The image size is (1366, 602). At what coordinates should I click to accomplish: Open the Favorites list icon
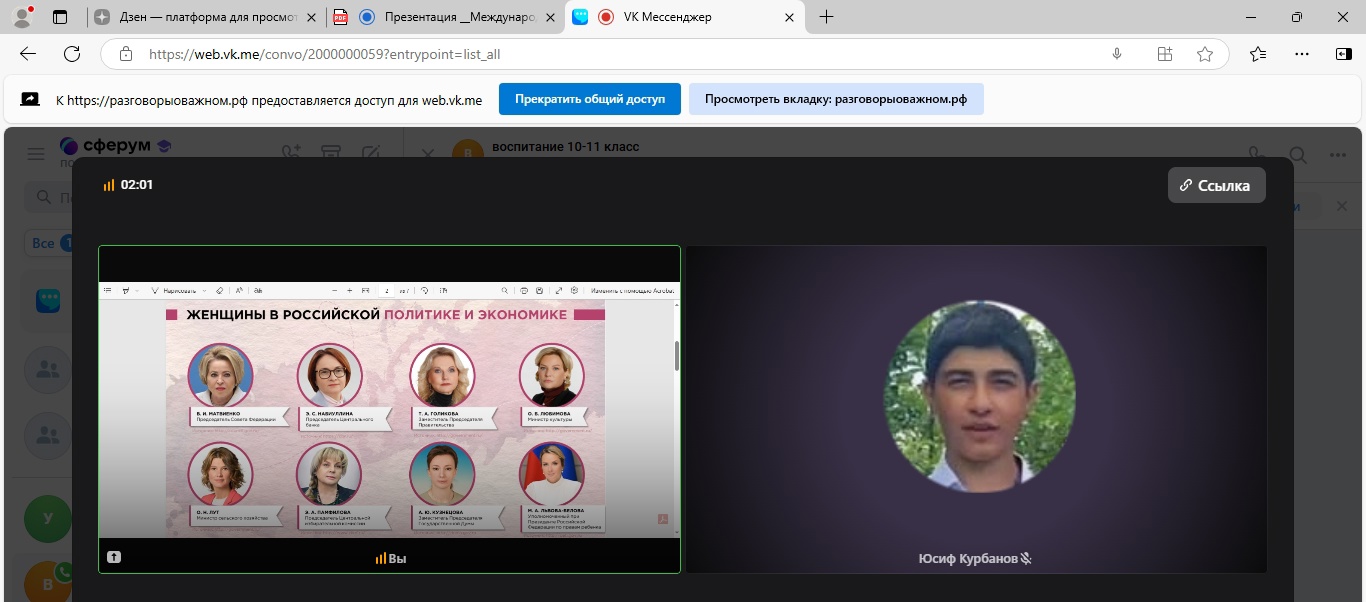click(1258, 54)
